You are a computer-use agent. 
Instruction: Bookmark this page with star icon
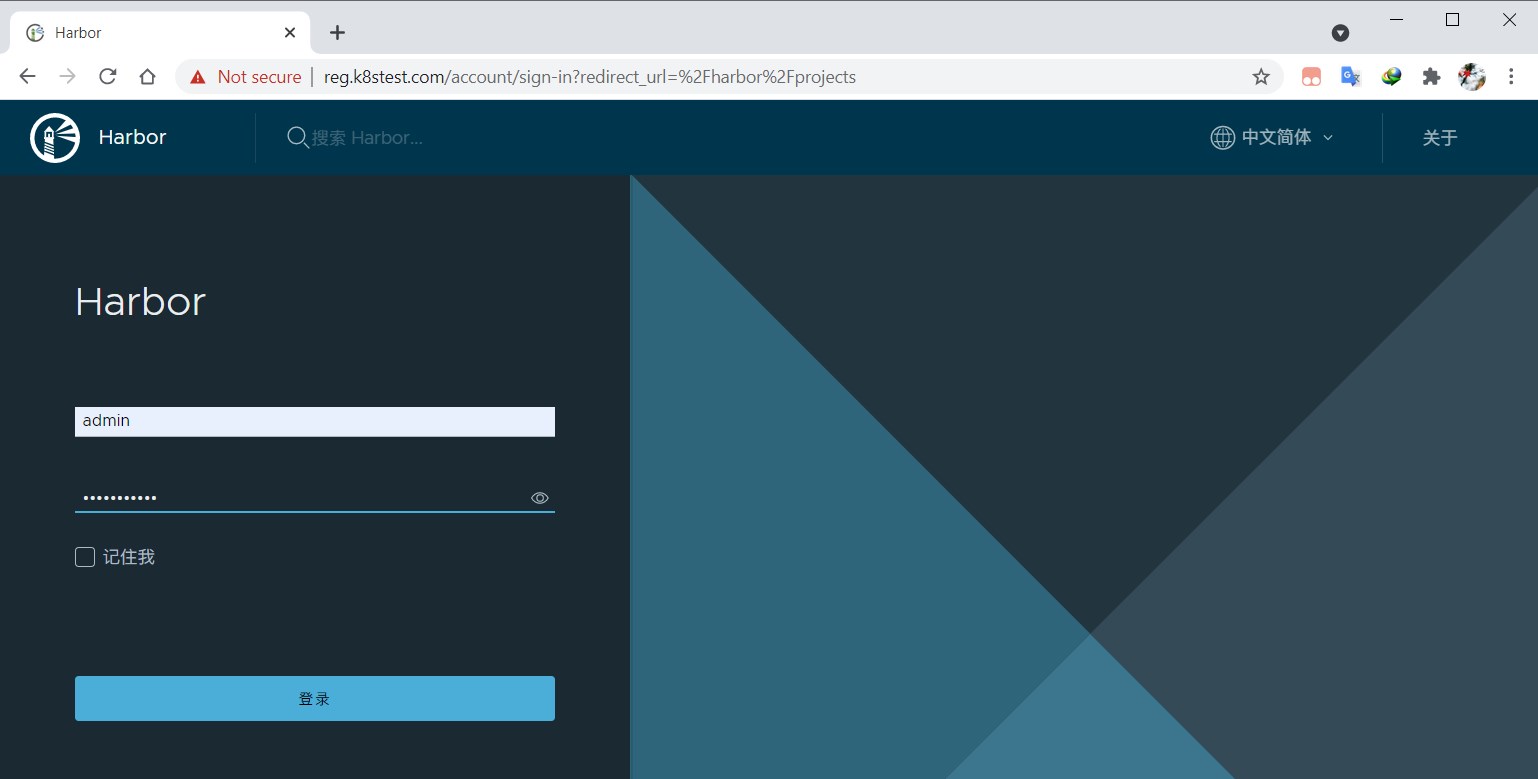1261,77
